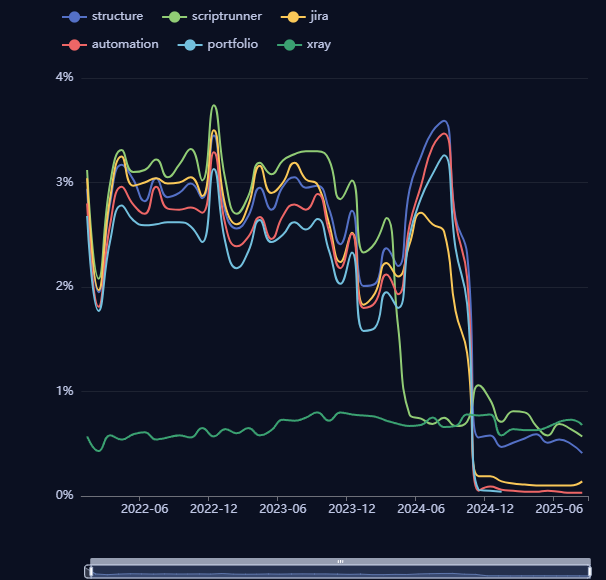Image resolution: width=606 pixels, height=580 pixels.
Task: Click the blue structure legend marker
Action: pos(74,17)
